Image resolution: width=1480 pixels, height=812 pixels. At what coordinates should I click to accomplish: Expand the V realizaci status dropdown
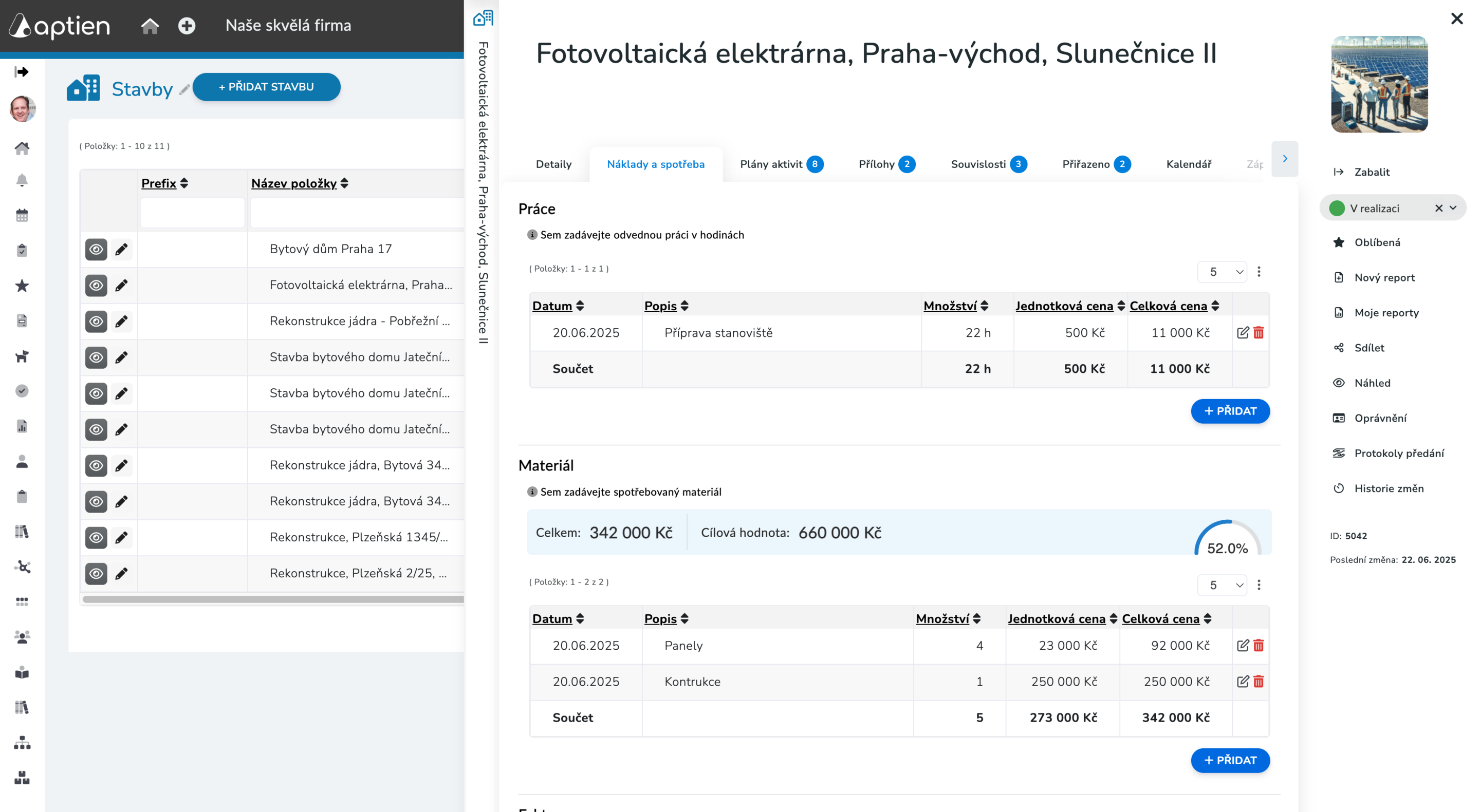click(x=1453, y=208)
